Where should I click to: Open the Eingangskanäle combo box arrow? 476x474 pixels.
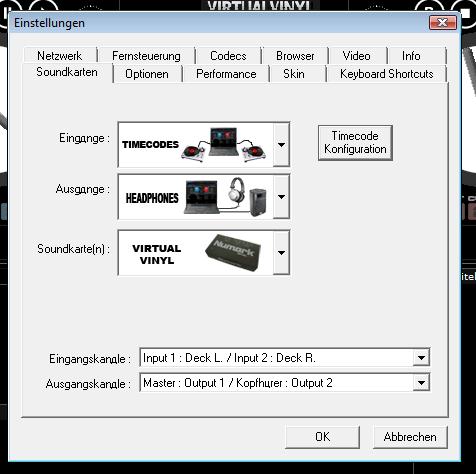coord(421,358)
